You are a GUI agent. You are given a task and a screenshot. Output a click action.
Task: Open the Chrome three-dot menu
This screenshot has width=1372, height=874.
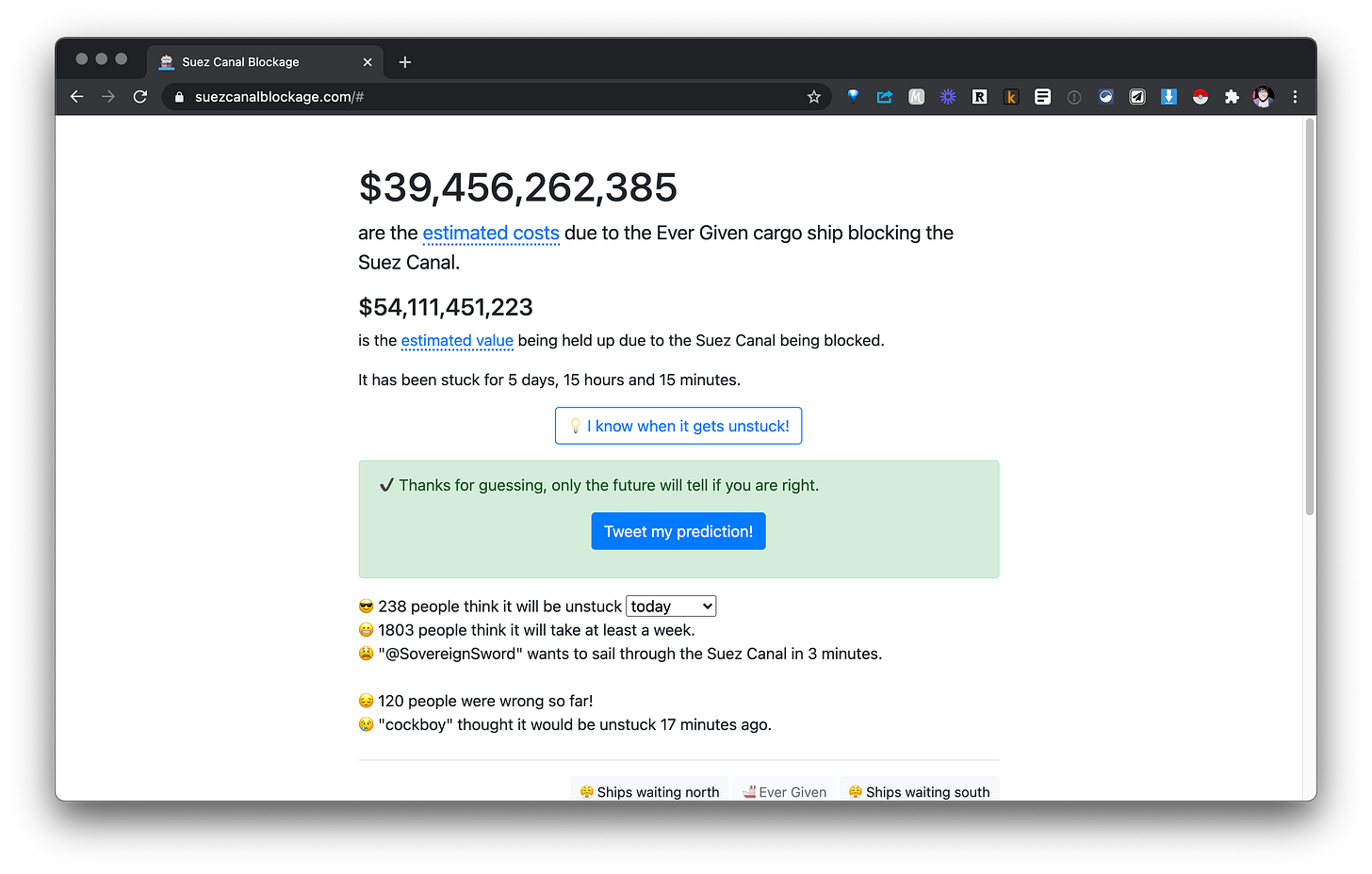1295,97
